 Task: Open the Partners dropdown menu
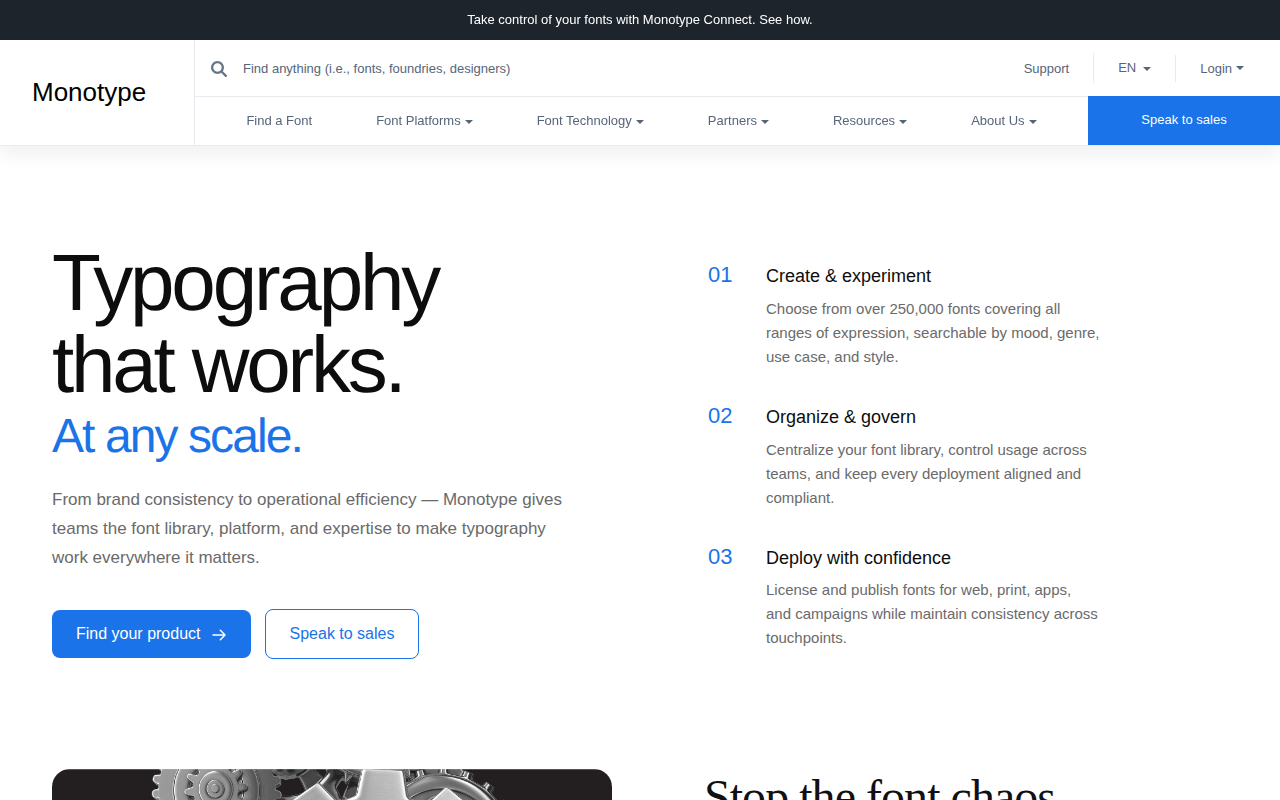(738, 121)
